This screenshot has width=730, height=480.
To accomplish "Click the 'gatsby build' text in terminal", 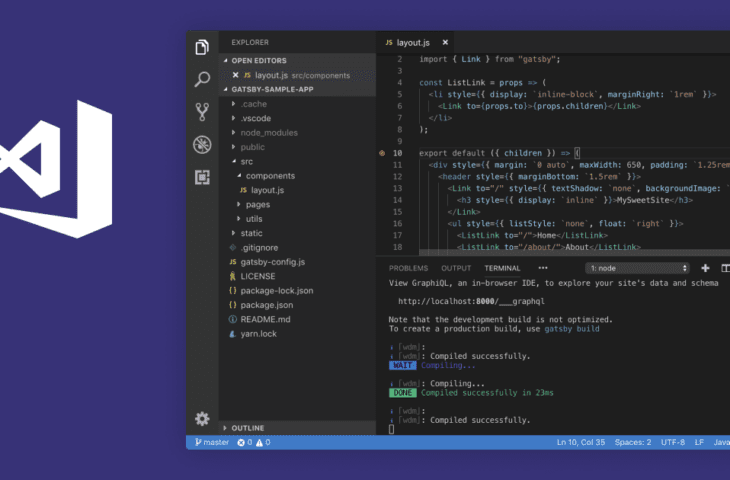I will click(572, 329).
